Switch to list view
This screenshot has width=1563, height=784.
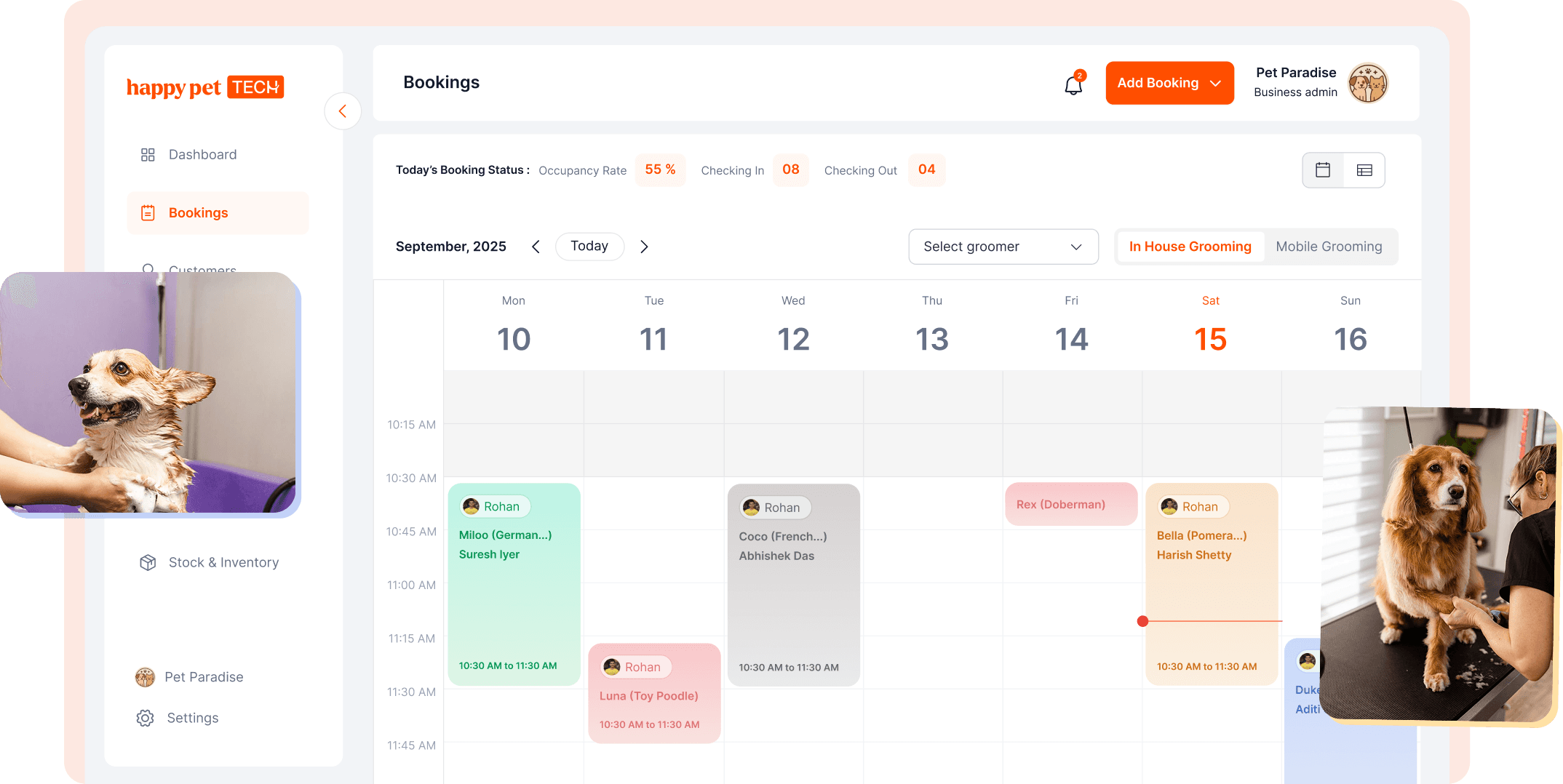coord(1364,170)
